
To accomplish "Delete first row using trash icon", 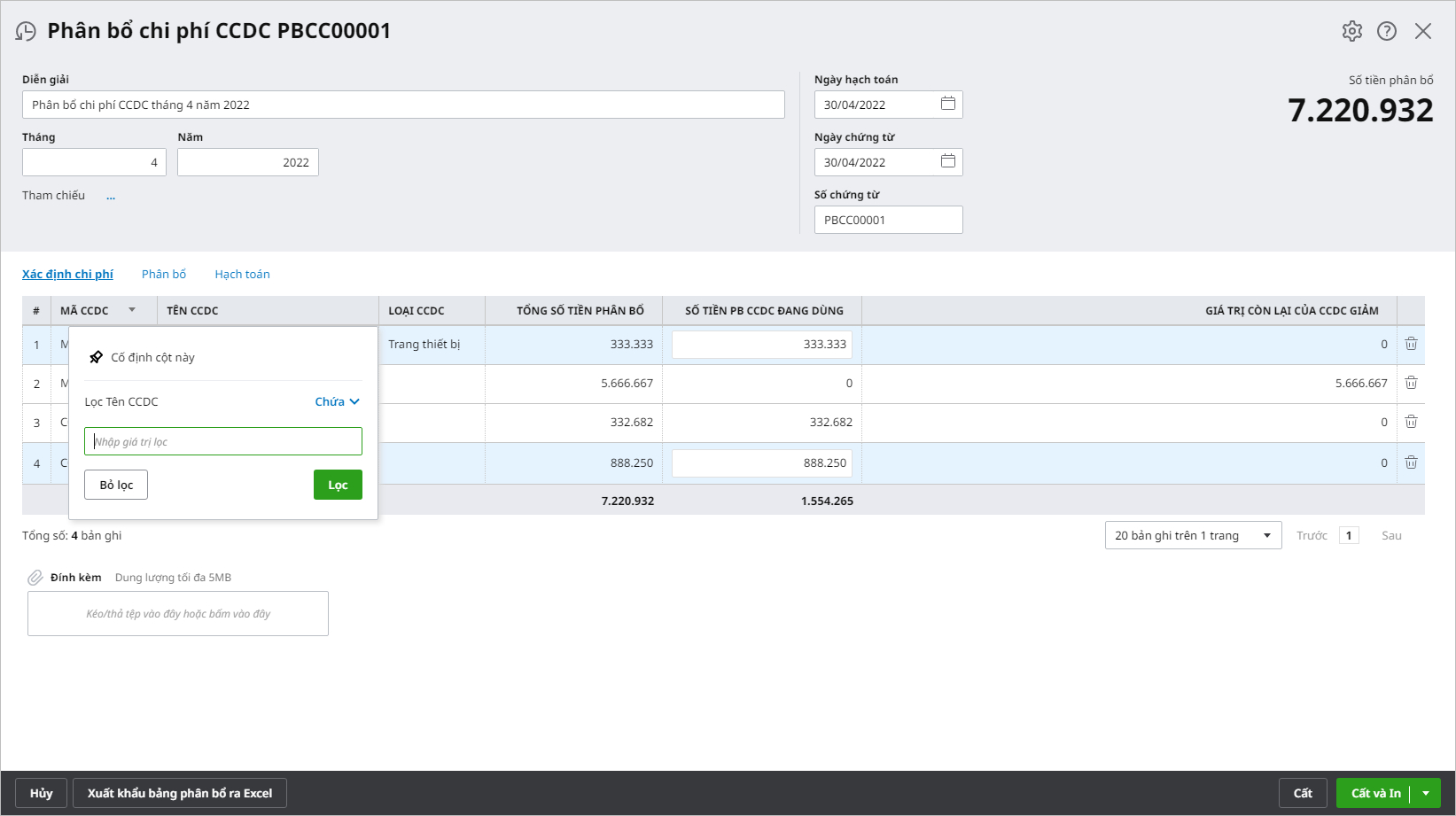I will [1411, 344].
